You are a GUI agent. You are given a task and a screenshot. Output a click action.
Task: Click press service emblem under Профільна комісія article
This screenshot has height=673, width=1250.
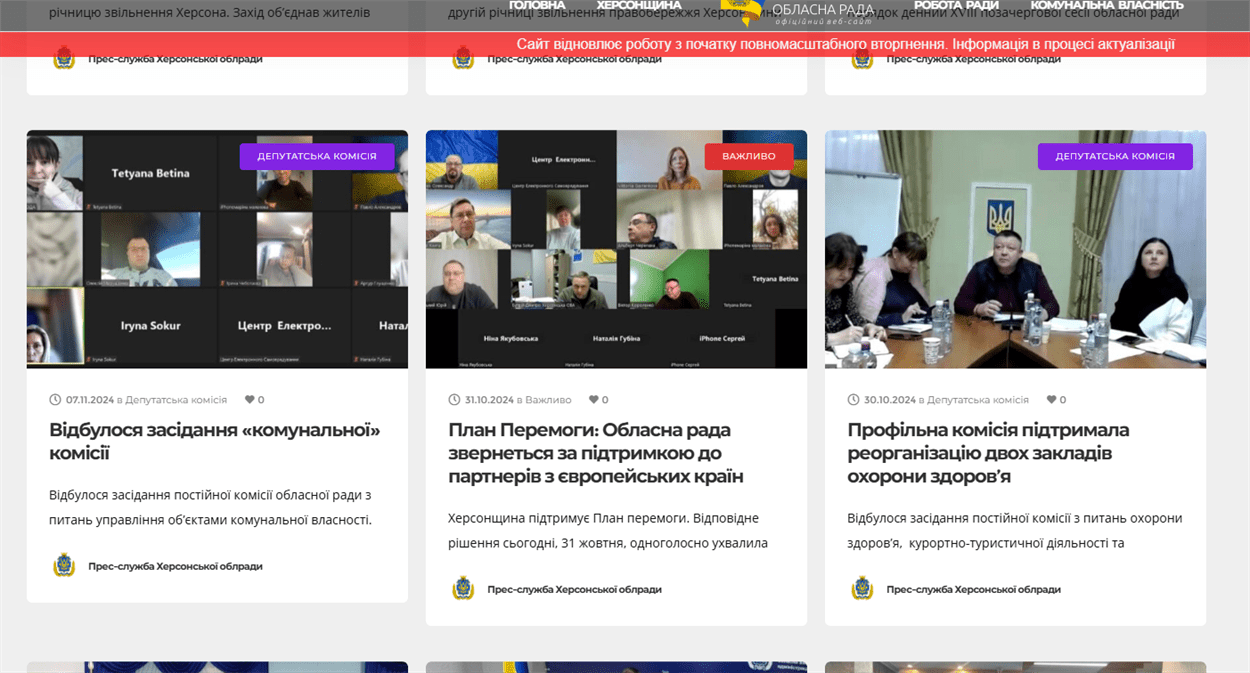click(862, 589)
